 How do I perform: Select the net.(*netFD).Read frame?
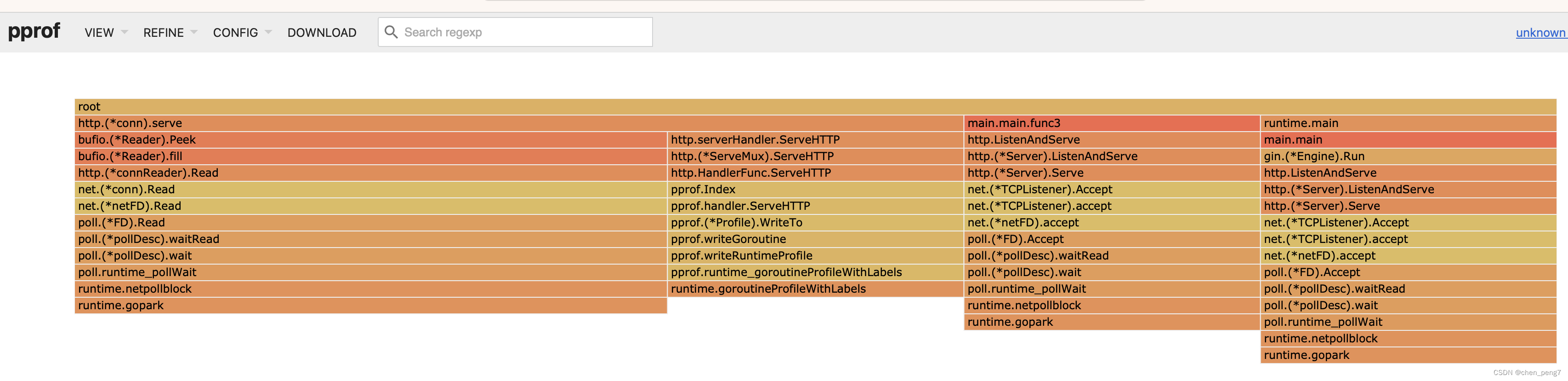[371, 206]
